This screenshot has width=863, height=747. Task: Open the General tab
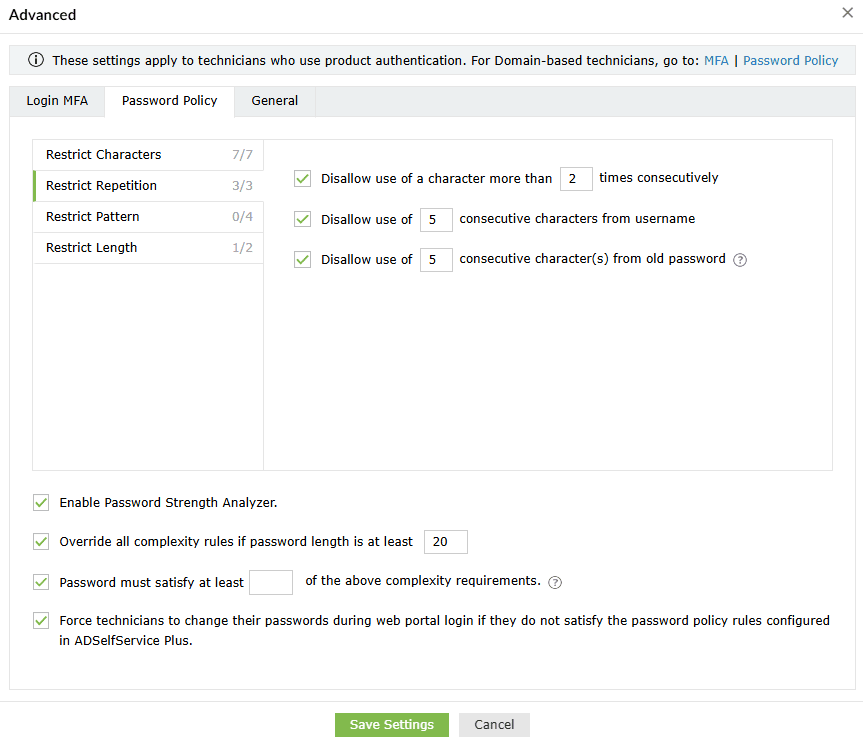[274, 101]
